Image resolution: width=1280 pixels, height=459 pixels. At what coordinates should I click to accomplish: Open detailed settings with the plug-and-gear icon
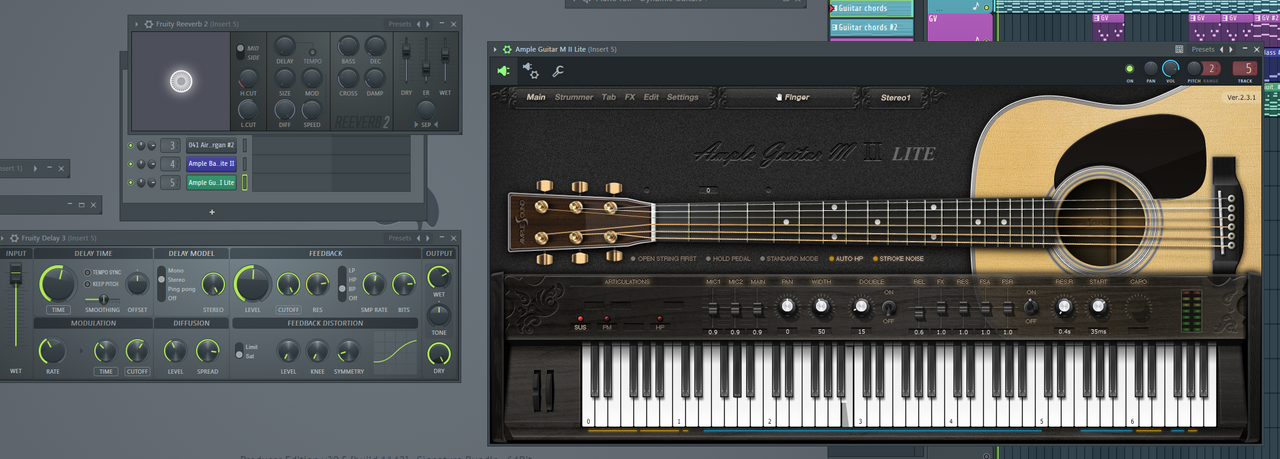pyautogui.click(x=530, y=70)
